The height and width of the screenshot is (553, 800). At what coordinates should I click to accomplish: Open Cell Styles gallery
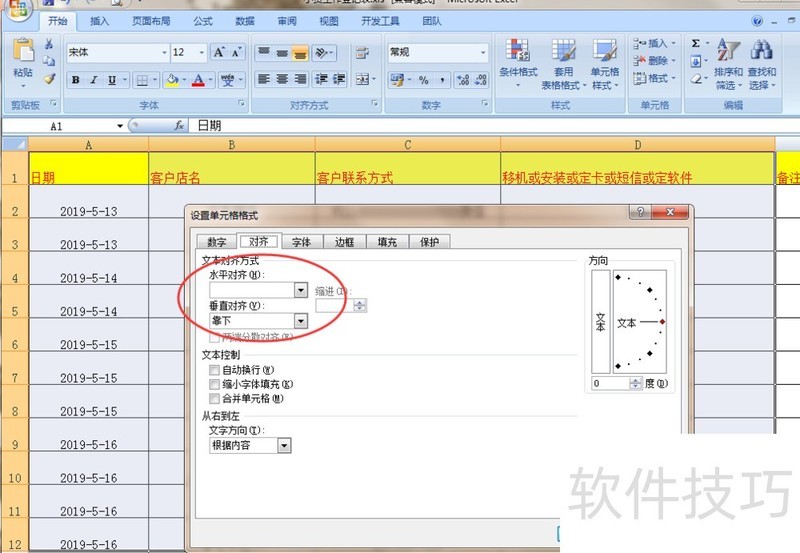(605, 63)
